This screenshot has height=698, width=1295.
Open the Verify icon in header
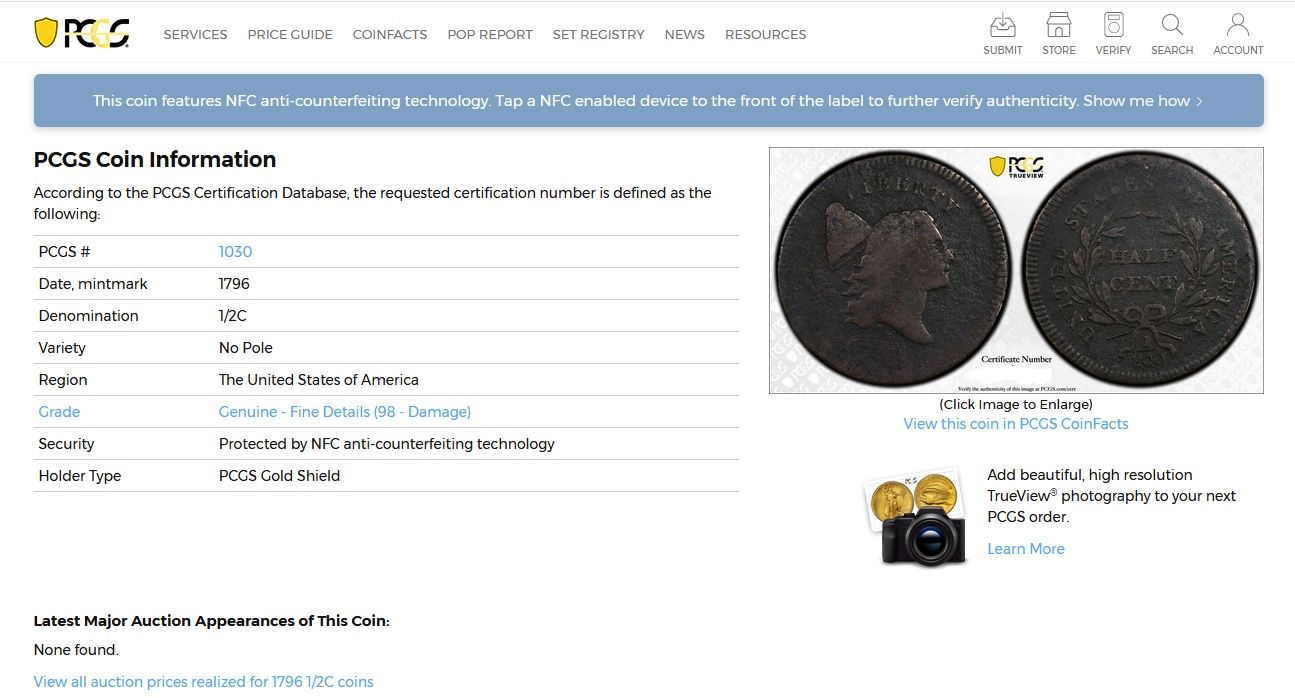[1113, 34]
